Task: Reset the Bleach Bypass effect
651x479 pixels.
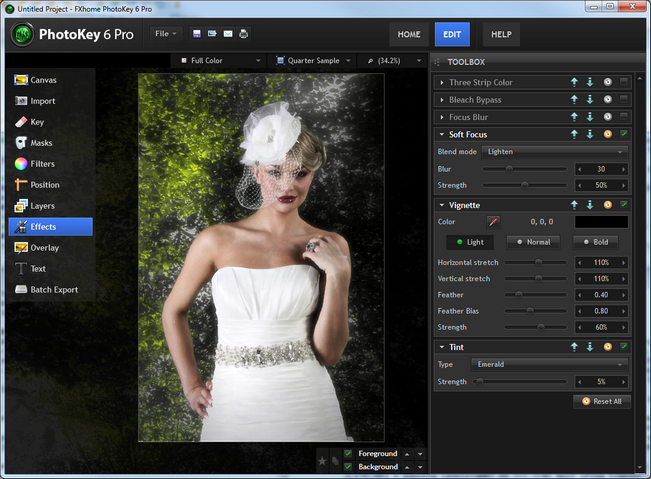Action: point(607,99)
